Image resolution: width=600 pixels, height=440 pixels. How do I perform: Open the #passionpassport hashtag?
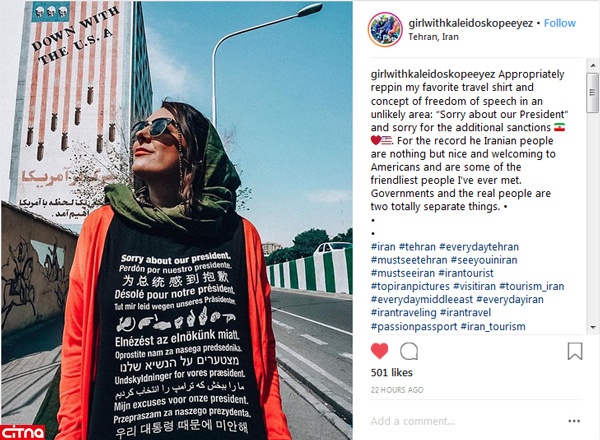414,327
